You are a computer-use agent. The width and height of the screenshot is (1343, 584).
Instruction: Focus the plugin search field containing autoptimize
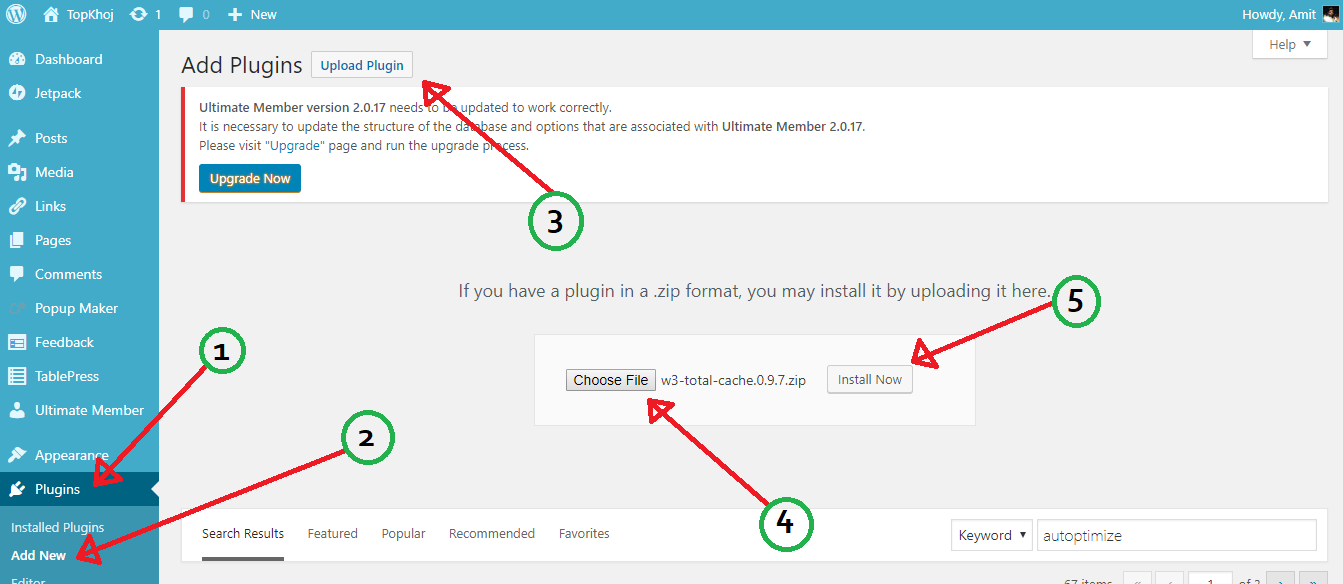pyautogui.click(x=1176, y=535)
